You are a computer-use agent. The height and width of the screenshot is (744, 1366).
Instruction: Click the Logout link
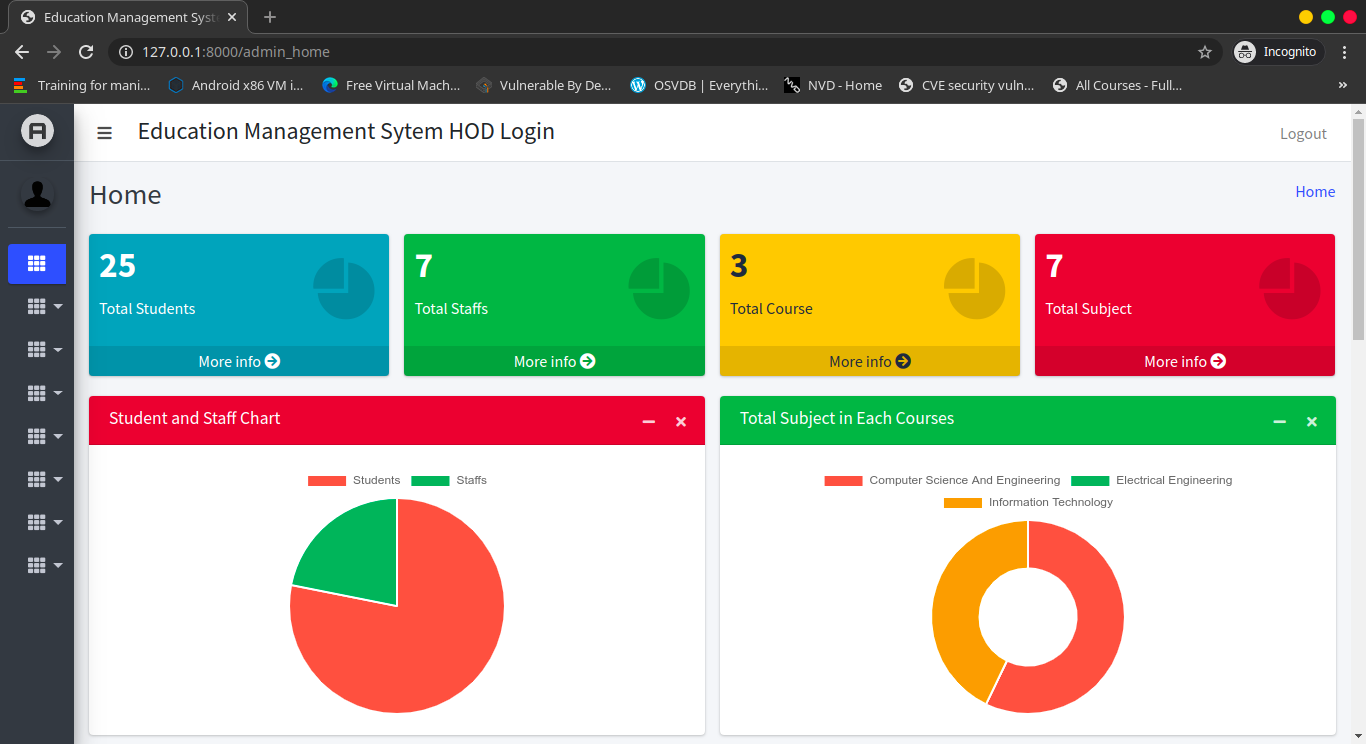coord(1303,133)
